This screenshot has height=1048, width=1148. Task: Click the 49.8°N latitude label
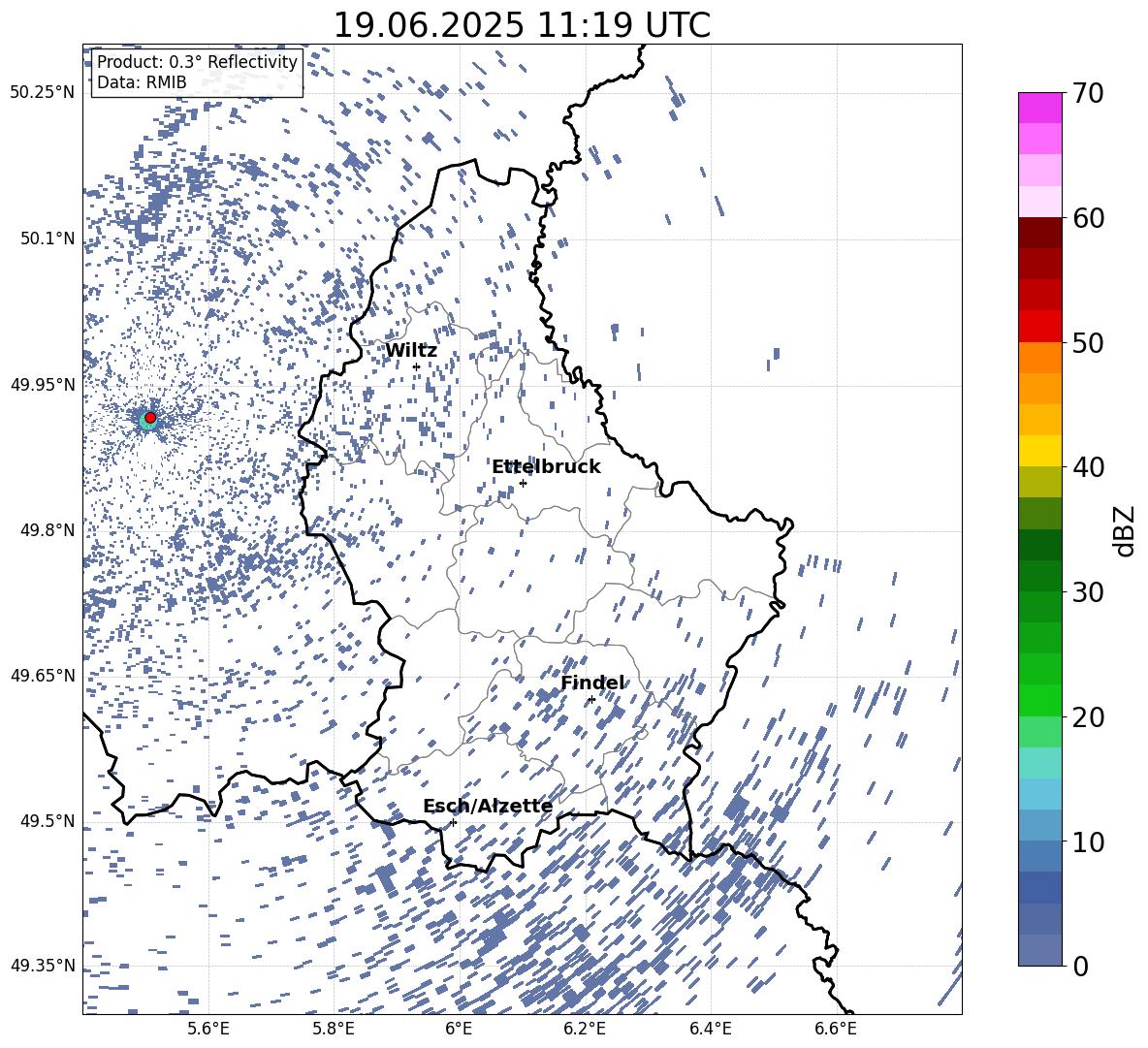pyautogui.click(x=48, y=530)
